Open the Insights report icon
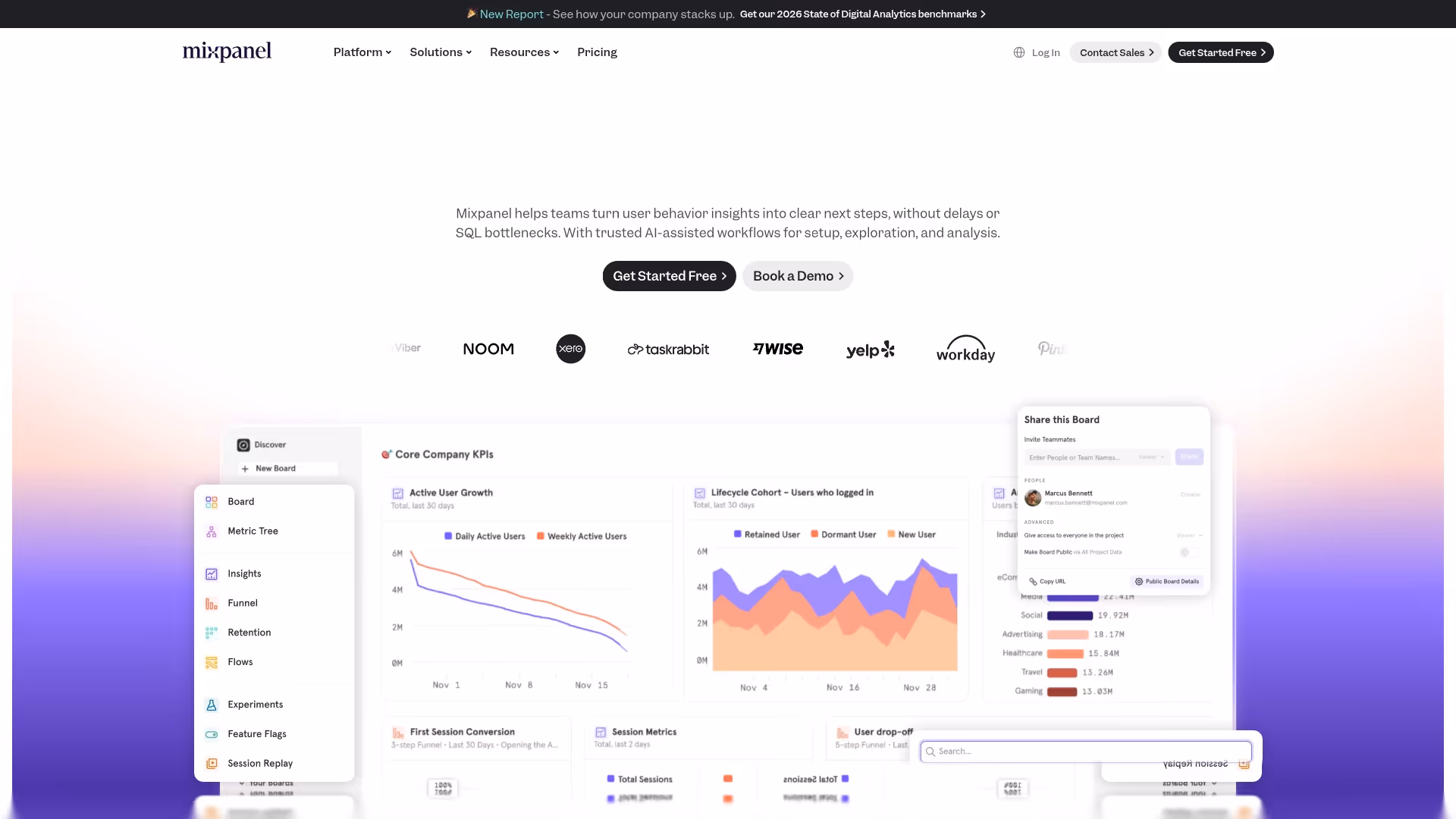 pyautogui.click(x=211, y=573)
